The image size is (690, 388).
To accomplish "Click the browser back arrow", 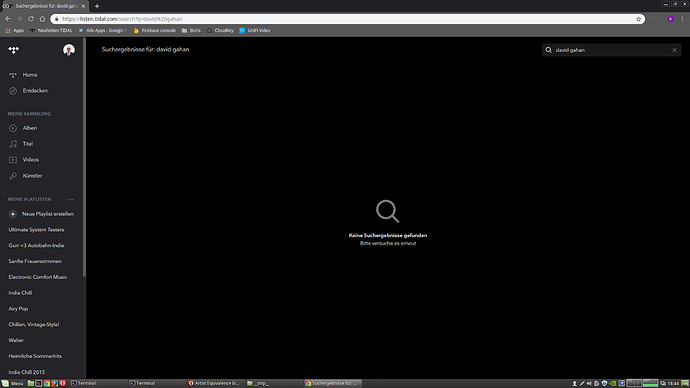I will pyautogui.click(x=8, y=19).
